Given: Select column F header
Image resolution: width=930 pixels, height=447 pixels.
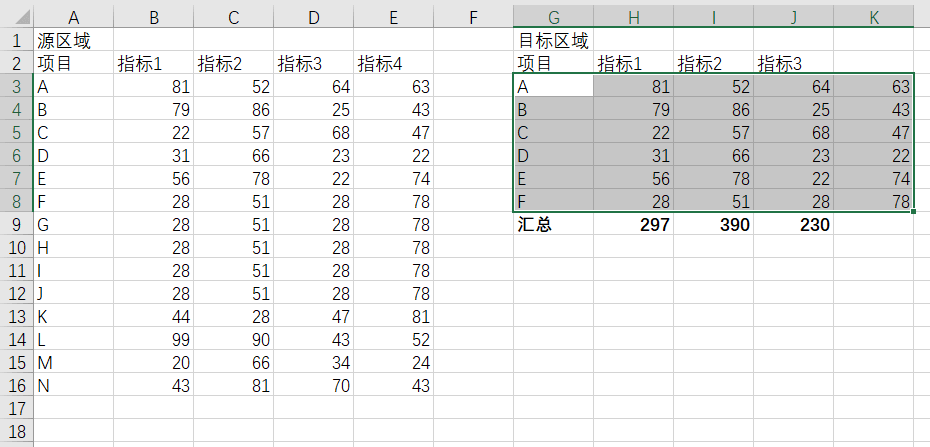Looking at the screenshot, I should pos(473,17).
